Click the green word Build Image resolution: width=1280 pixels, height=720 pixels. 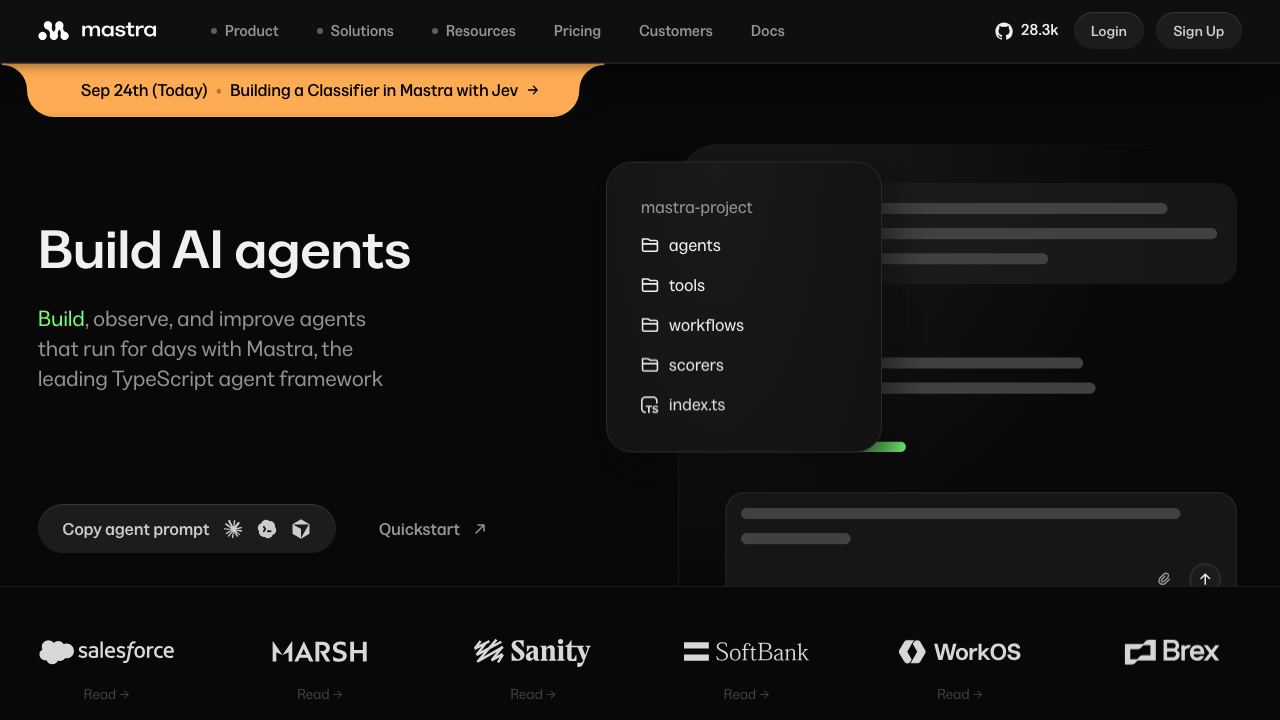coord(61,319)
